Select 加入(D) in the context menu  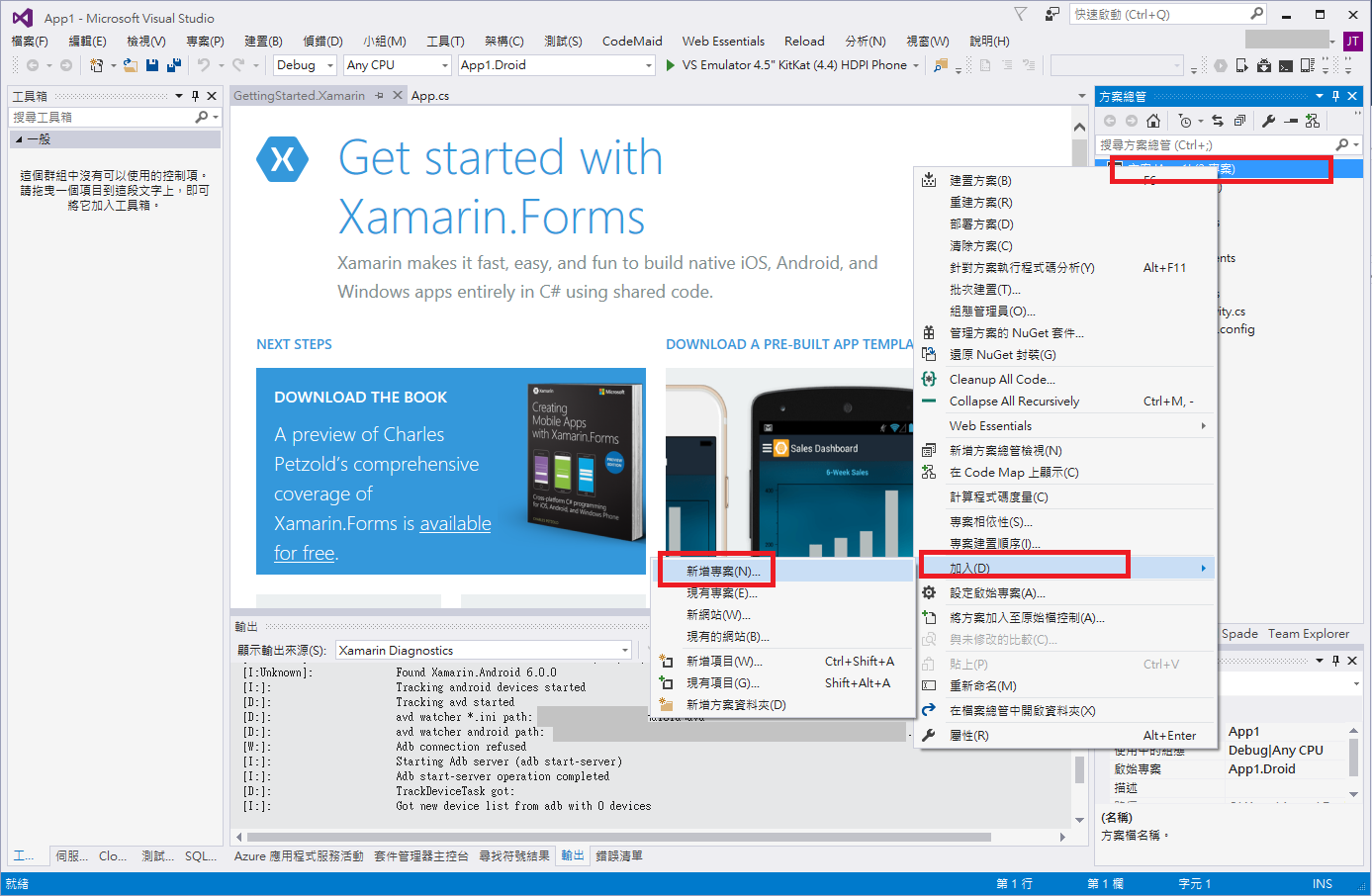click(x=1067, y=568)
